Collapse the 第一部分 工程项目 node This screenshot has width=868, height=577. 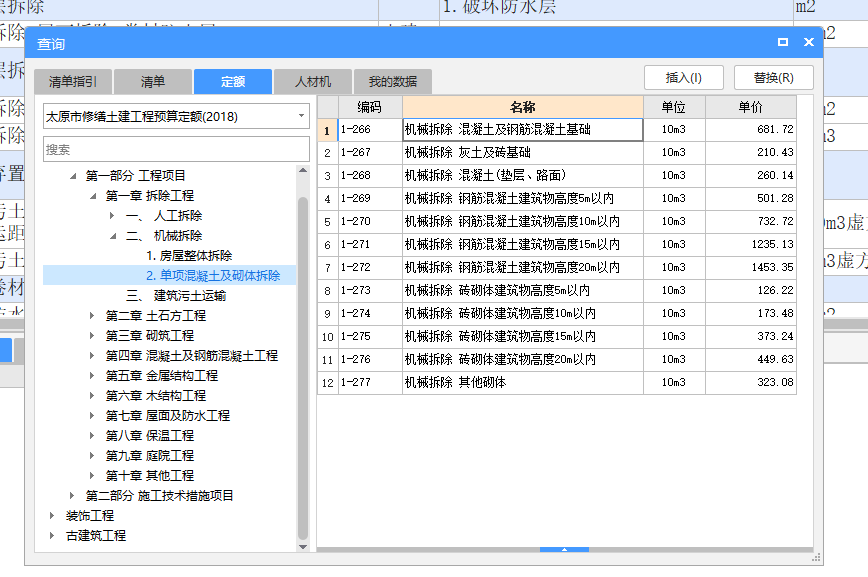pyautogui.click(x=73, y=176)
